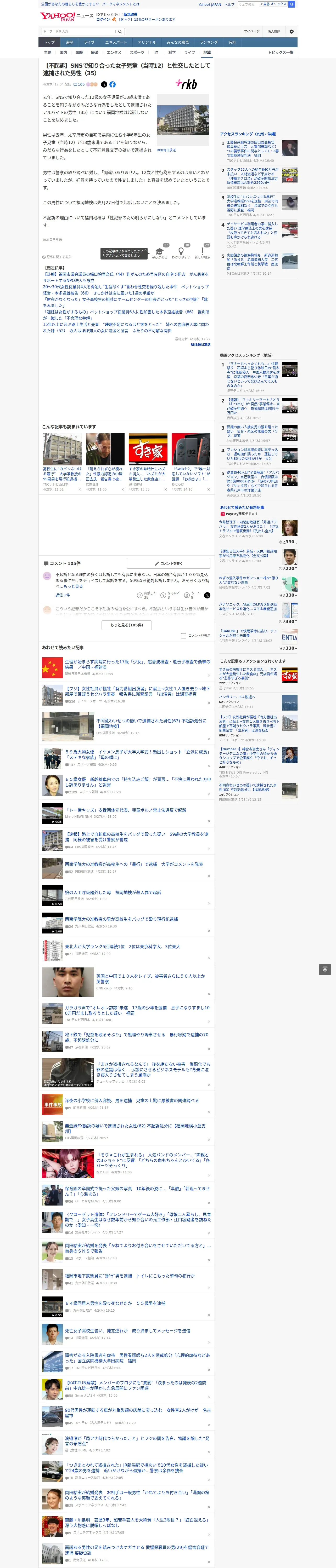Click the うーん reaction on comment
This screenshot has height=1568, width=336.
pos(193,595)
